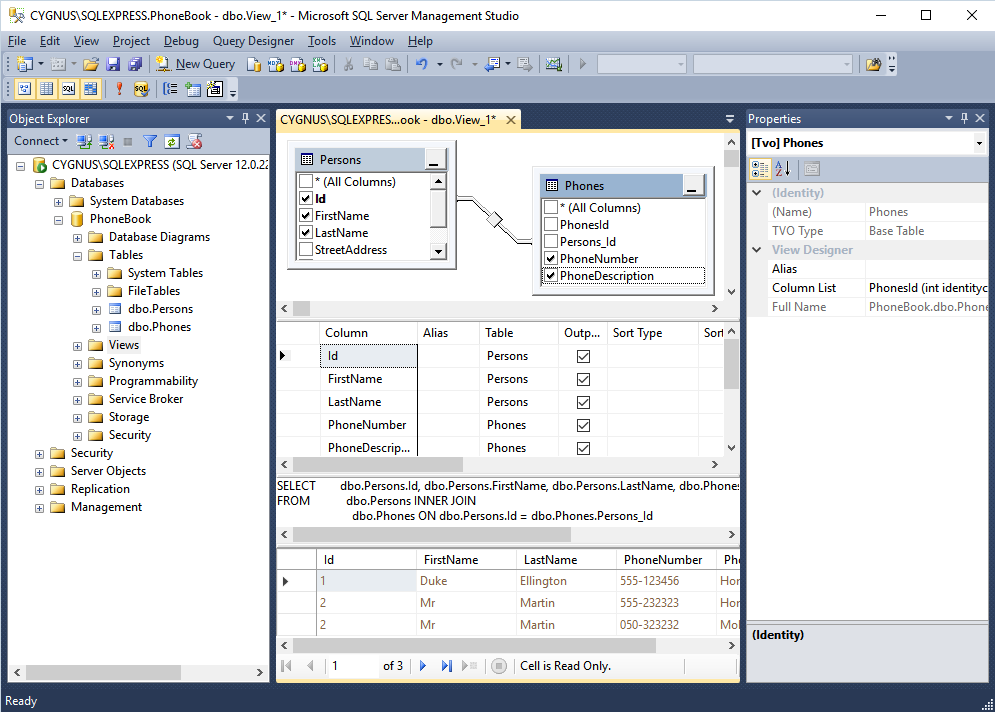Click the Connect Object Explorer icon

pos(84,142)
